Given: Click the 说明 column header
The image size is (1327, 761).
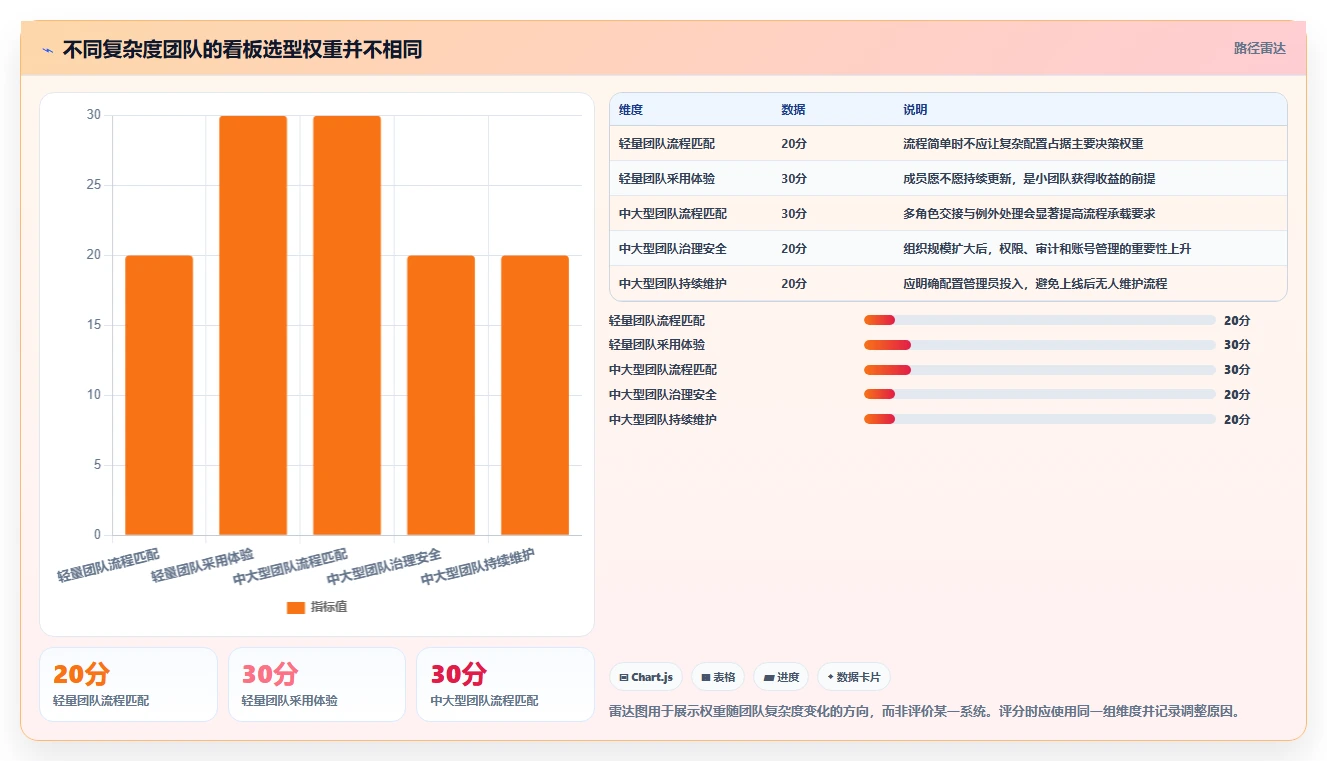Looking at the screenshot, I should [915, 109].
